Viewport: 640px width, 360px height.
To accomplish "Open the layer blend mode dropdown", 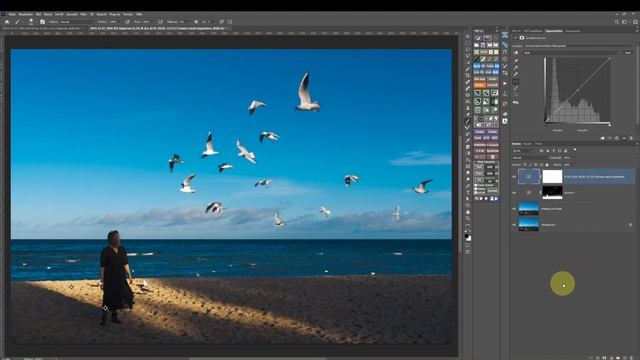I will click(x=530, y=158).
